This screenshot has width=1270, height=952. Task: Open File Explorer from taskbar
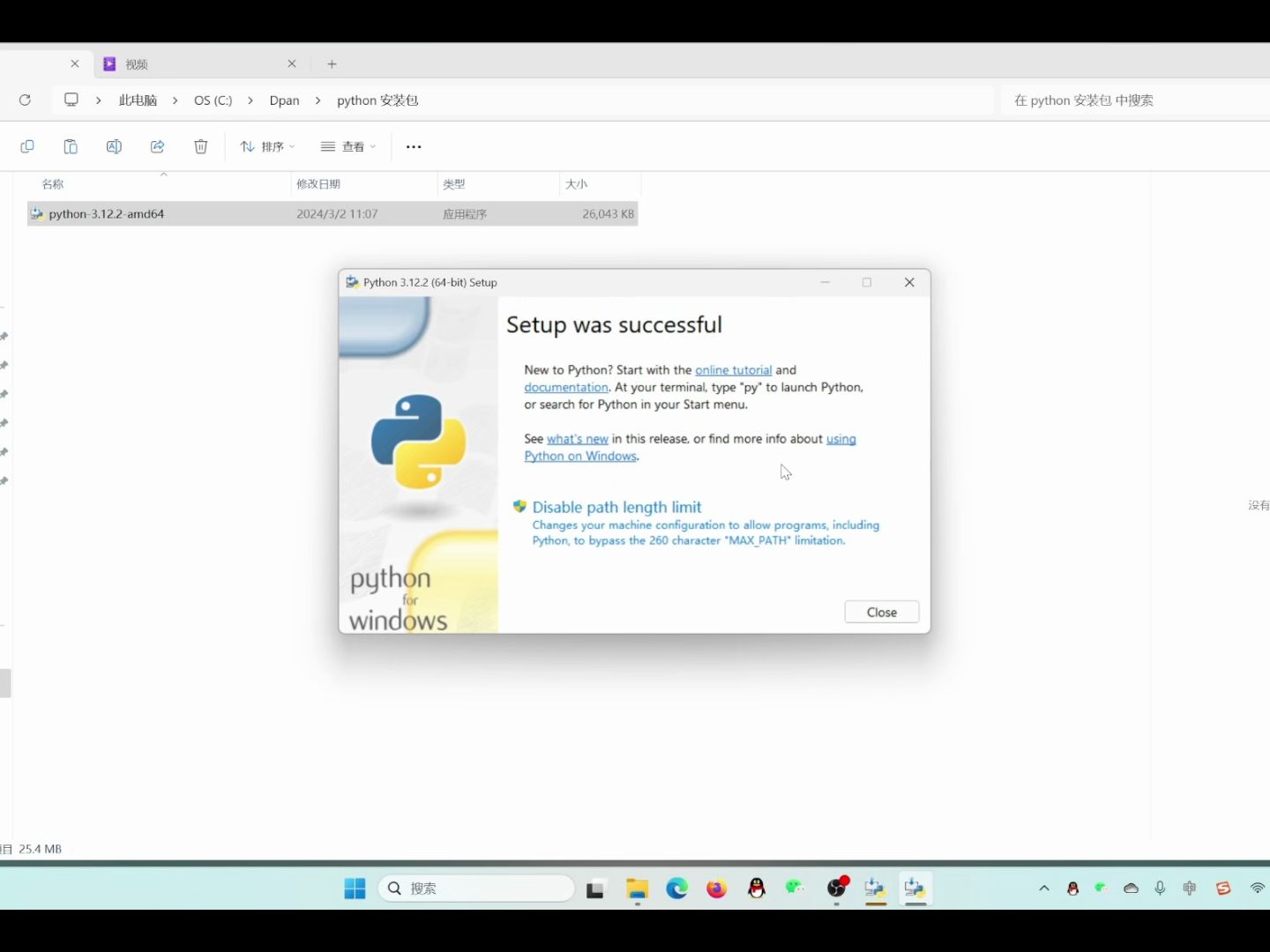point(637,889)
